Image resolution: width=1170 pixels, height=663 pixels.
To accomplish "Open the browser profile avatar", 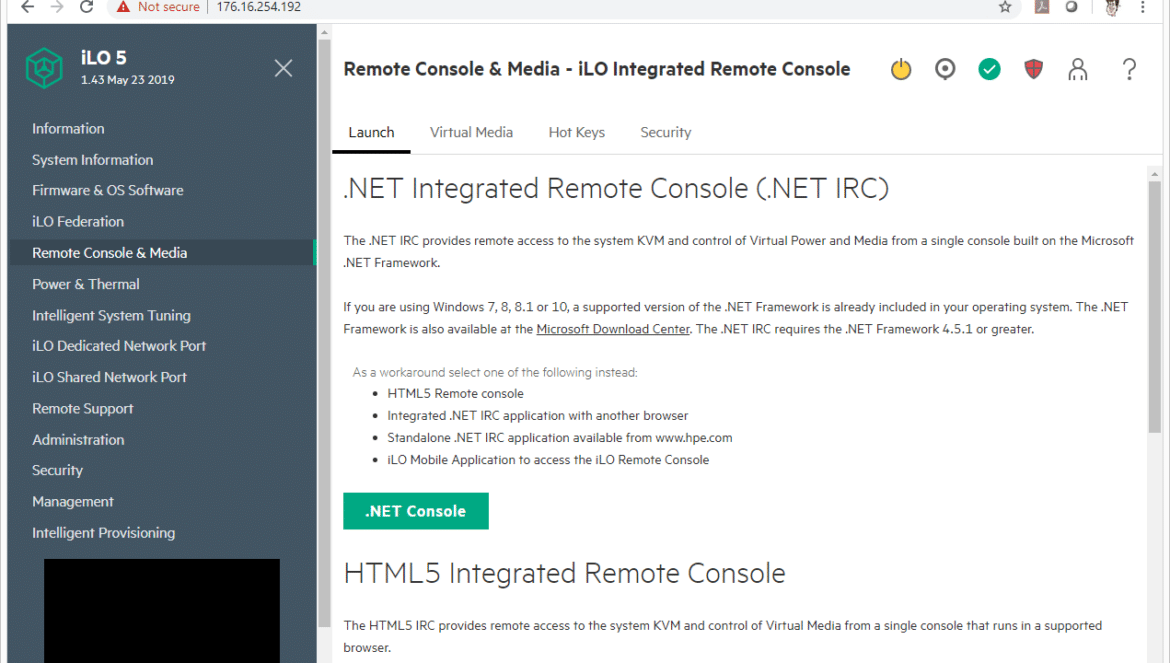I will coord(1112,7).
